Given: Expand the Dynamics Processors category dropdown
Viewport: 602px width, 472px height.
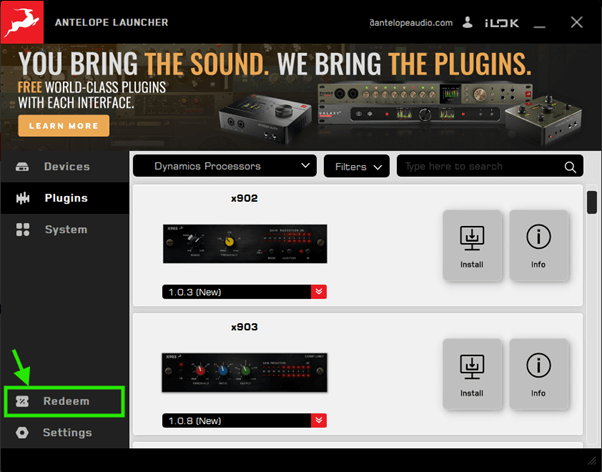Looking at the screenshot, I should (225, 166).
